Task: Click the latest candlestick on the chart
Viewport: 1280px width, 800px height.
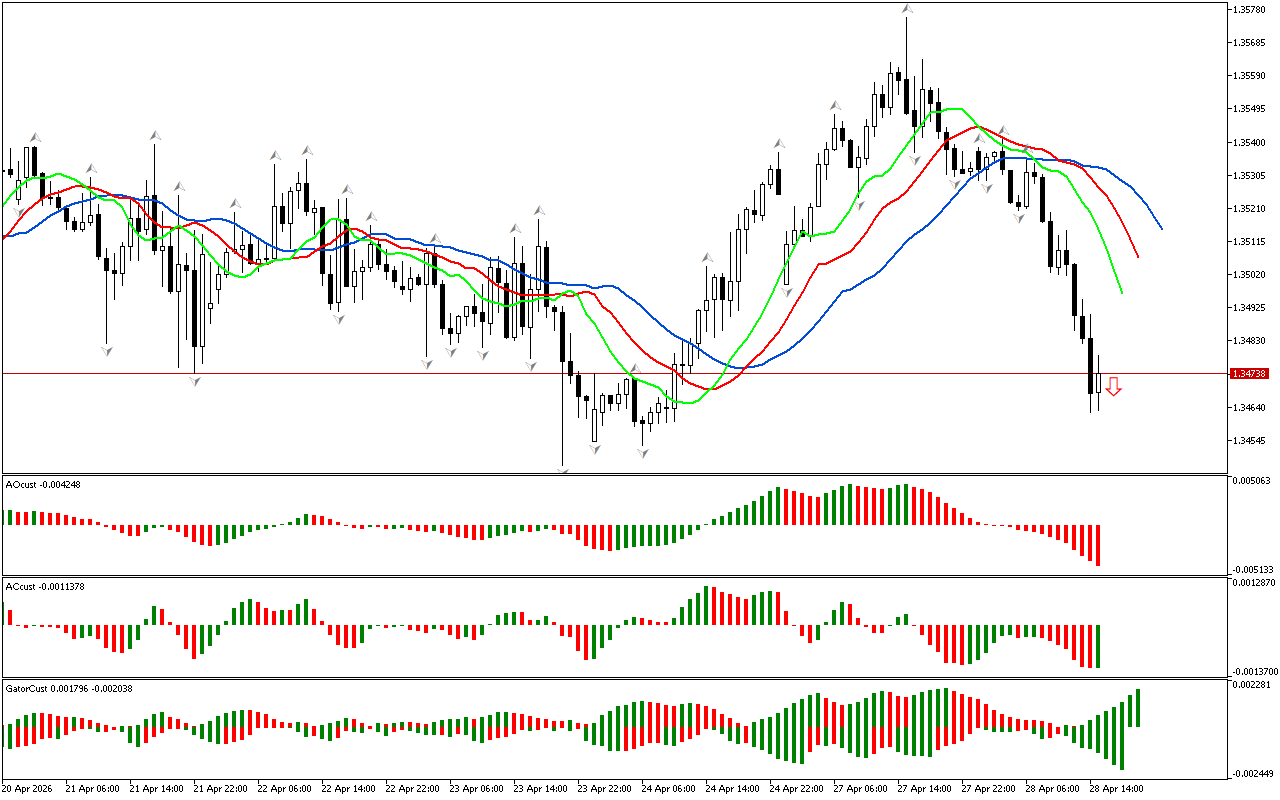Action: [1098, 383]
